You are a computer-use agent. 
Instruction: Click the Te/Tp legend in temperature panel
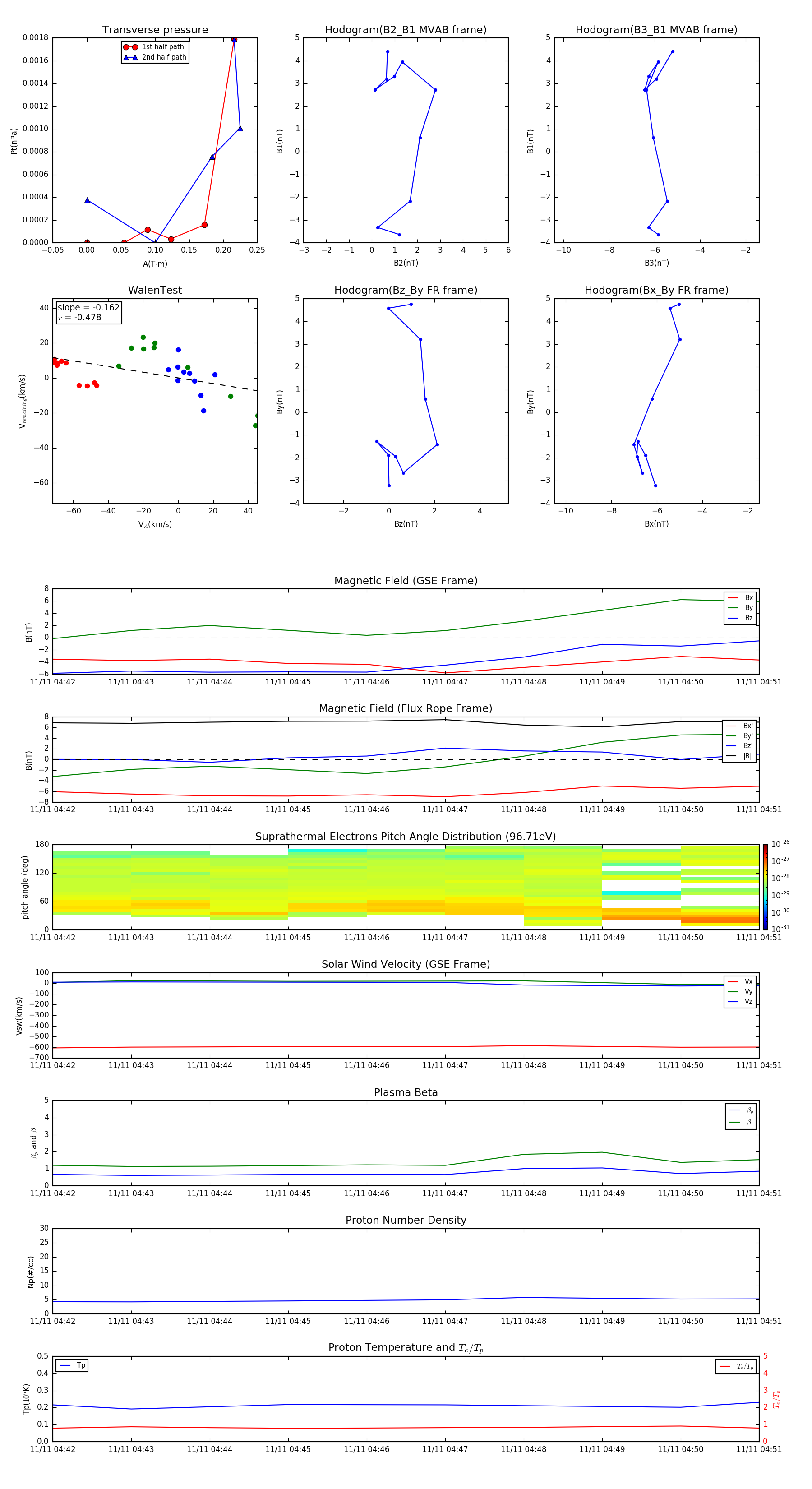pyautogui.click(x=736, y=1367)
